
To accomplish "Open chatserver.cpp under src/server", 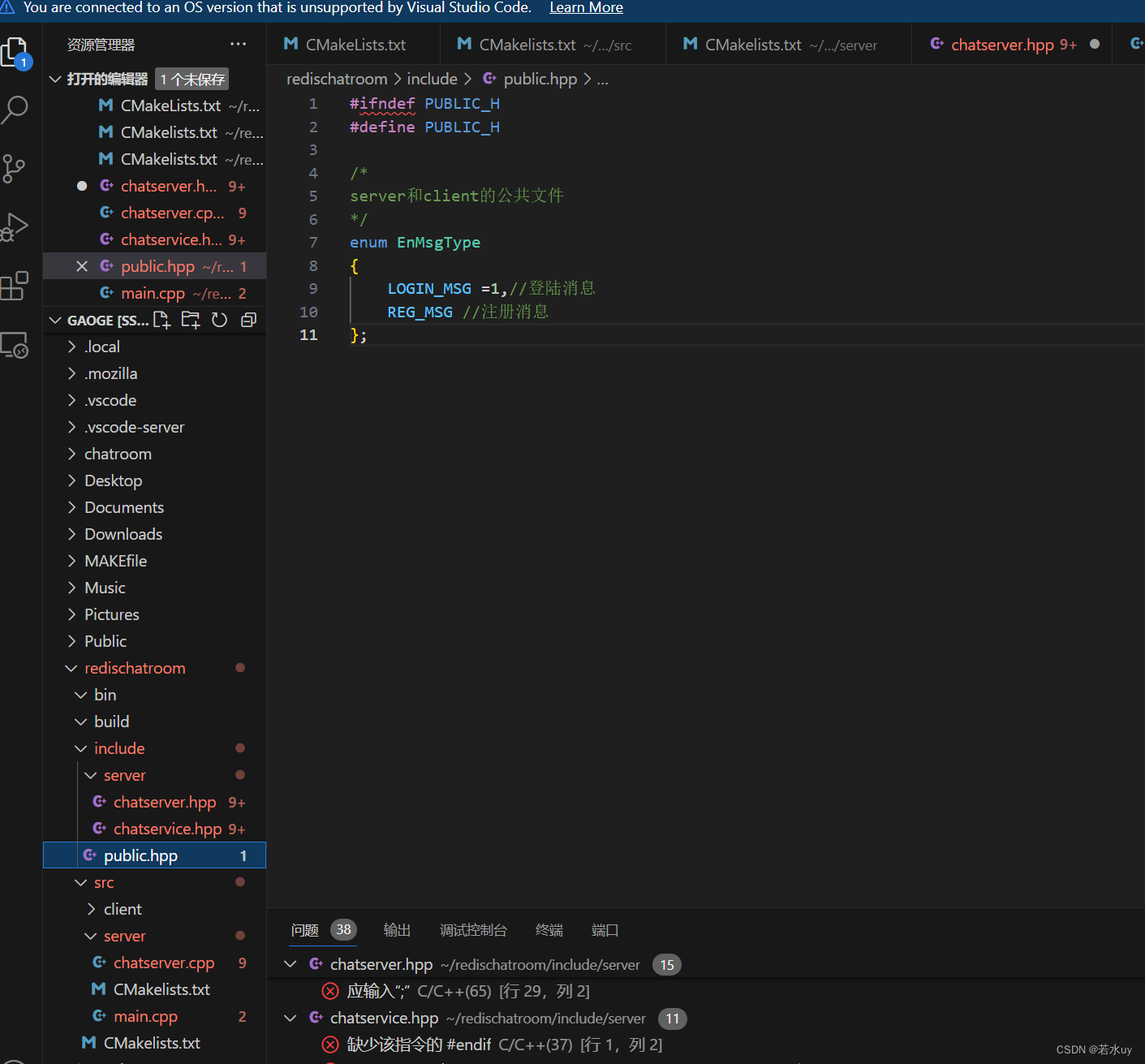I will [154, 963].
